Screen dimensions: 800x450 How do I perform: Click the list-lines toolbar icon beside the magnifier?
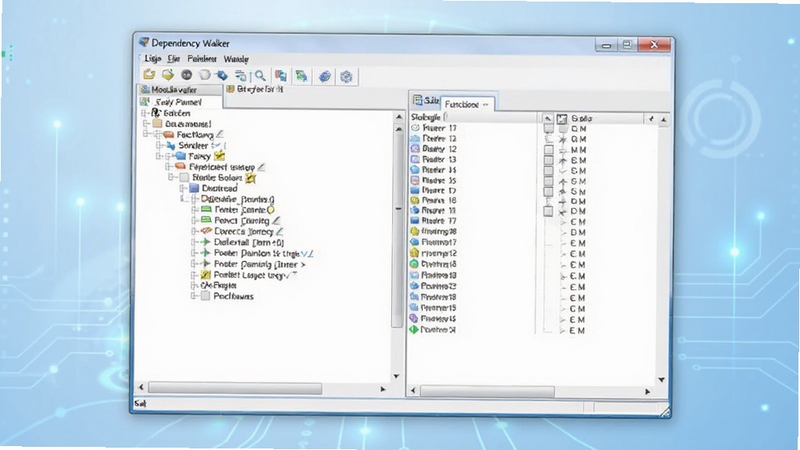[x=241, y=76]
